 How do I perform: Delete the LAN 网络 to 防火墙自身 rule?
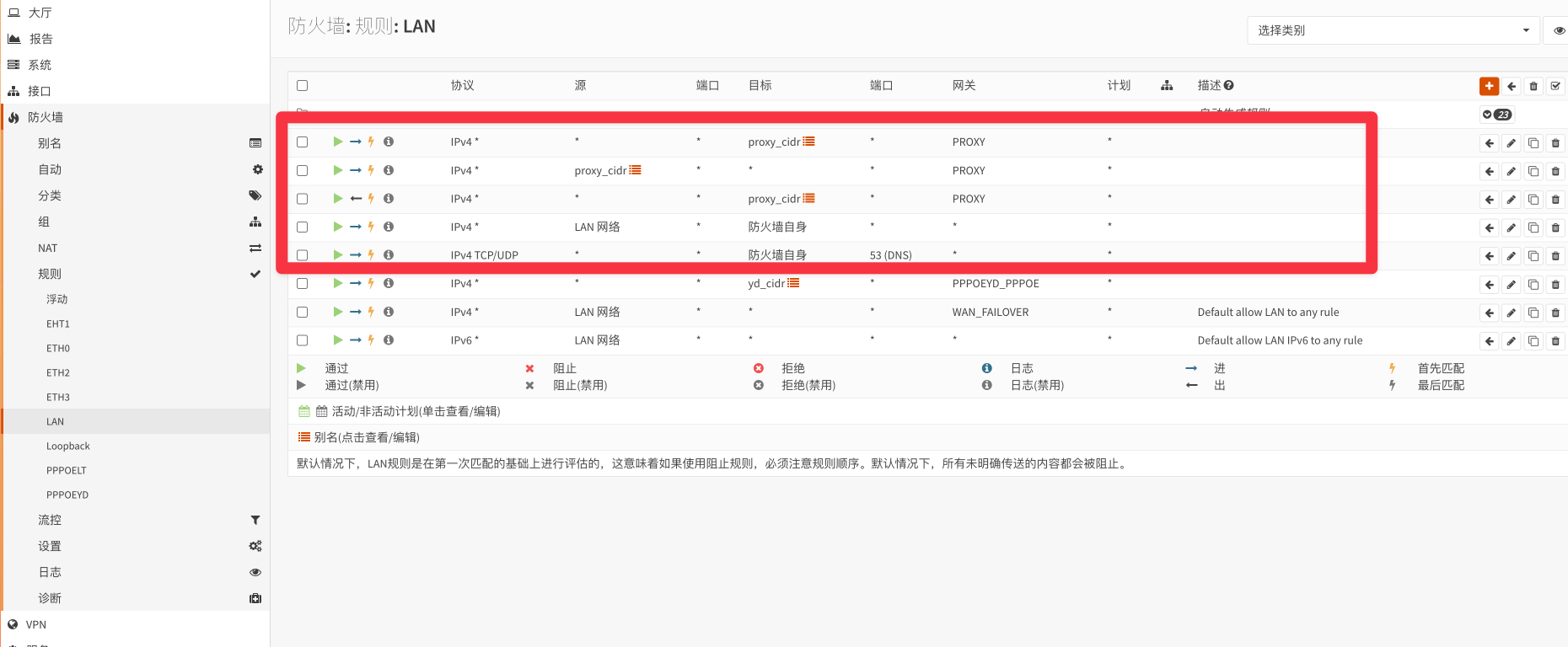coord(1555,228)
